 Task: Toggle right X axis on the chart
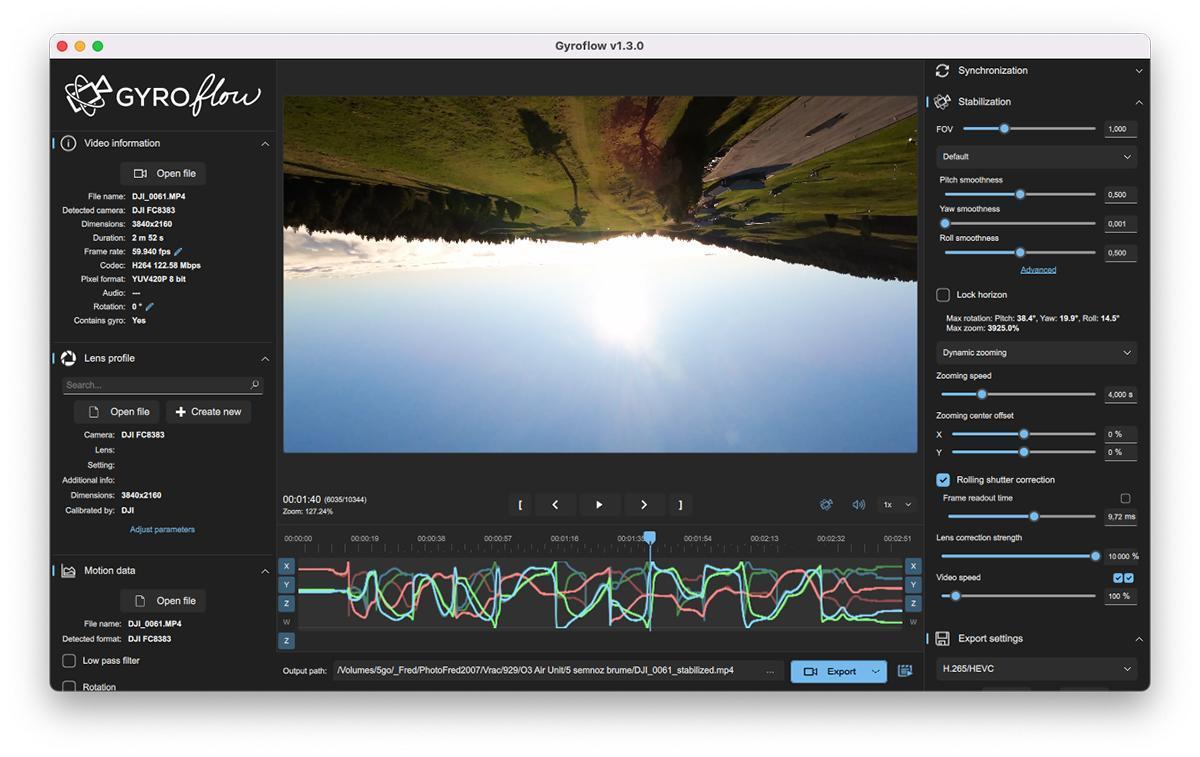pos(913,566)
